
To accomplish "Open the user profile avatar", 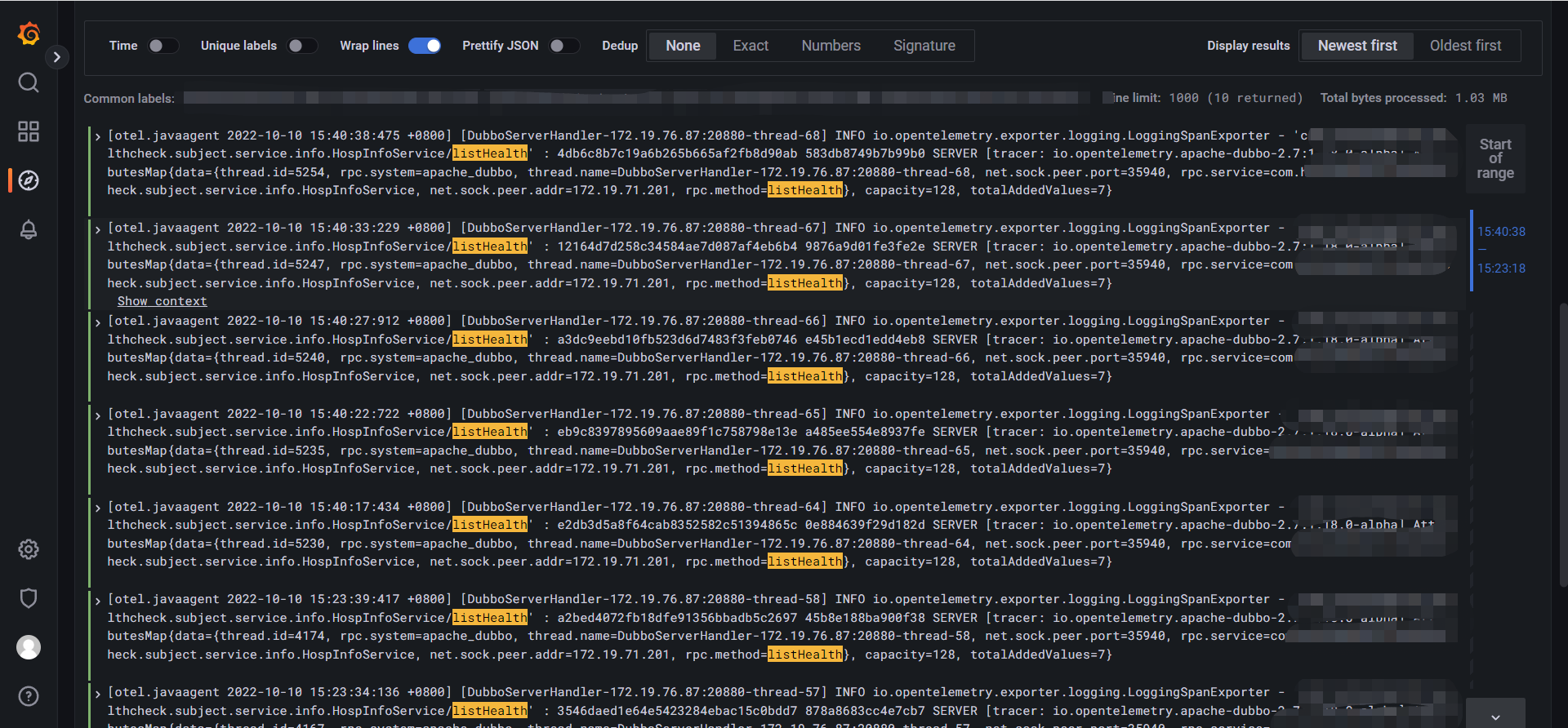I will 29,647.
